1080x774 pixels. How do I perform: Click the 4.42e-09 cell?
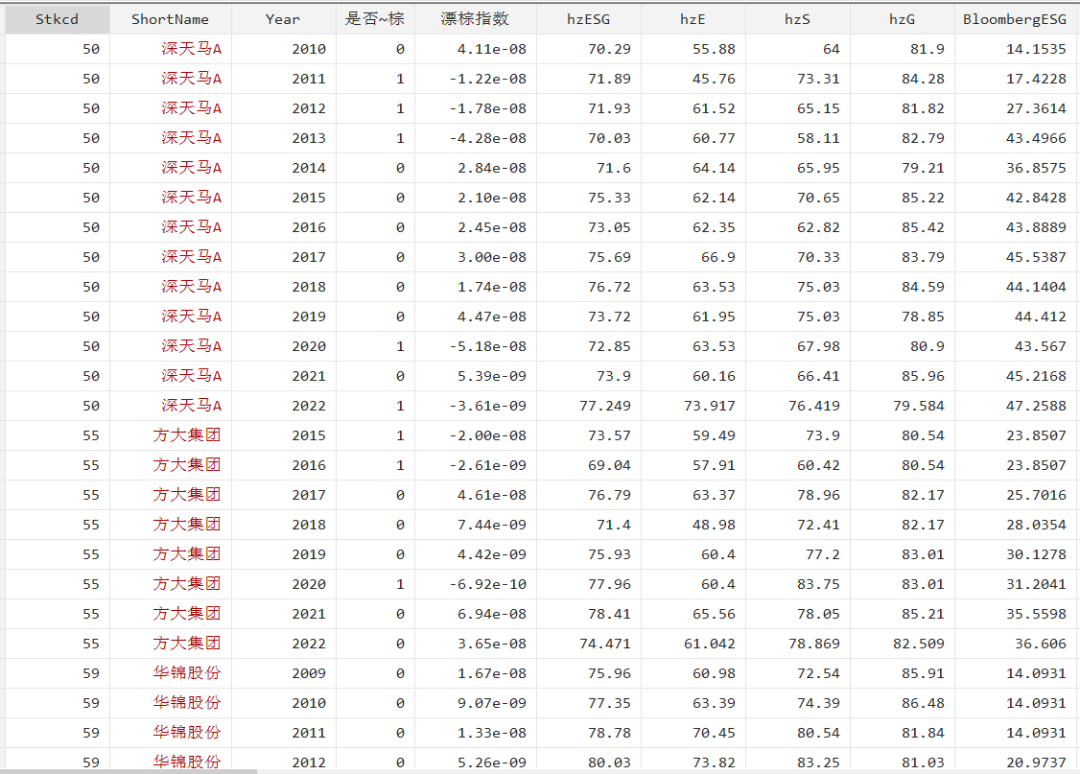pos(475,554)
